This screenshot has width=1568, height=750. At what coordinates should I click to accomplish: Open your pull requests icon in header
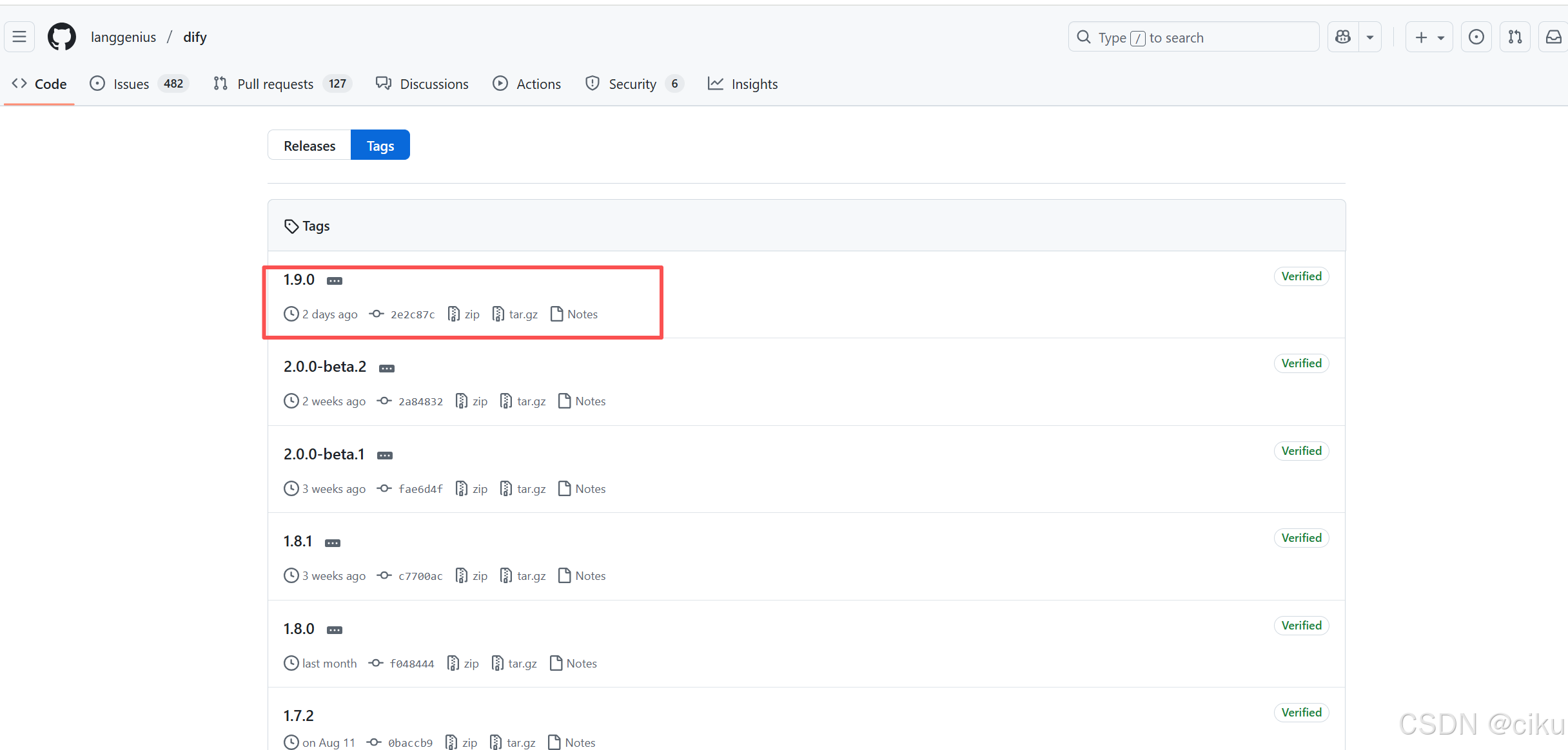point(1514,37)
